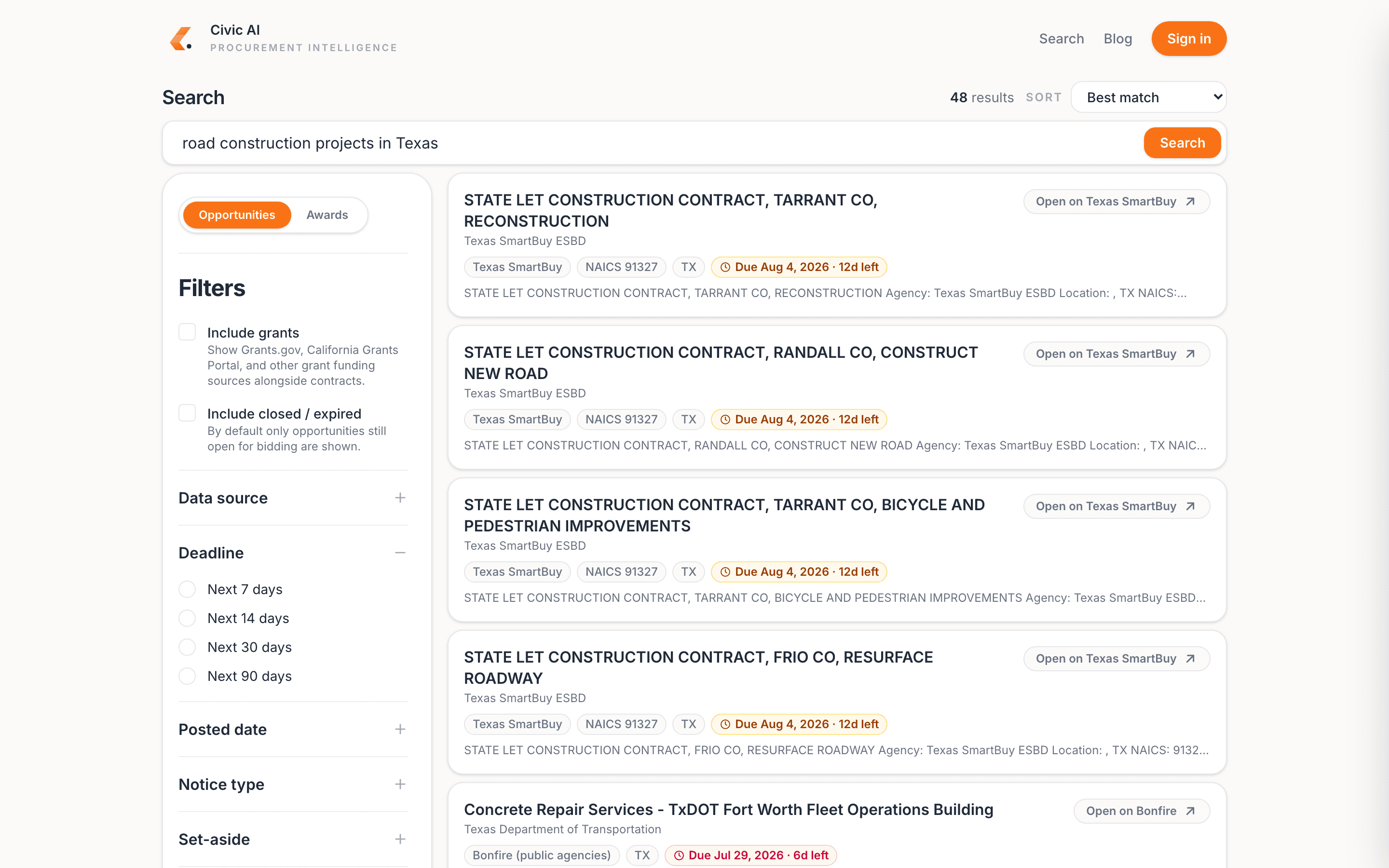Open the Tarrant Co Reconstruction contract title

coord(670,211)
